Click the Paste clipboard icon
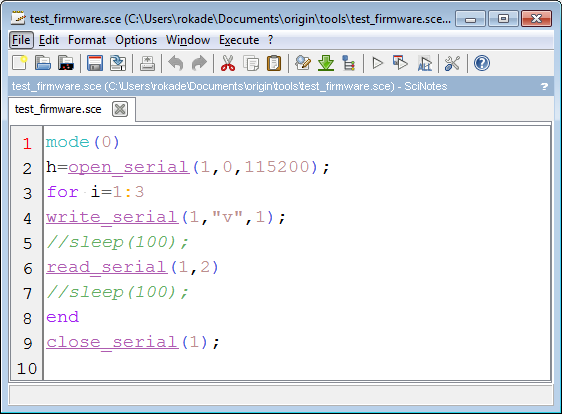562x414 pixels. [x=274, y=63]
